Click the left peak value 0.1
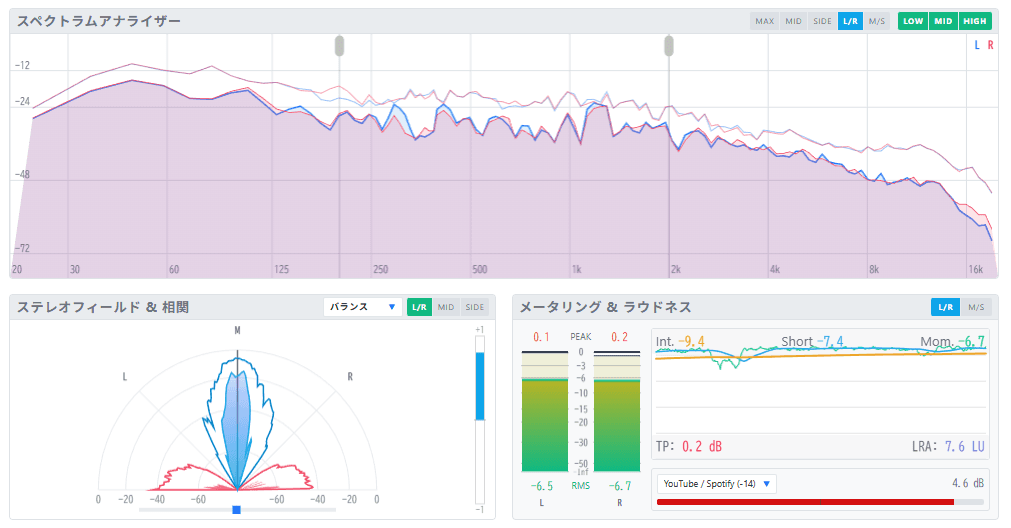Image resolution: width=1011 pixels, height=528 pixels. 542,337
